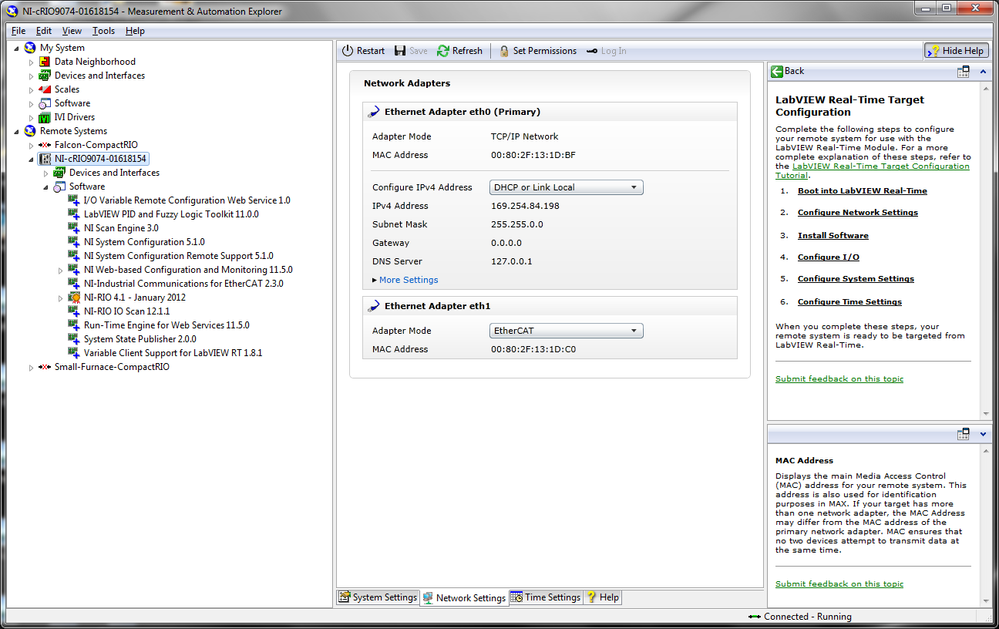This screenshot has width=999, height=629.
Task: Click the Scales icon in My System
Action: coord(45,89)
